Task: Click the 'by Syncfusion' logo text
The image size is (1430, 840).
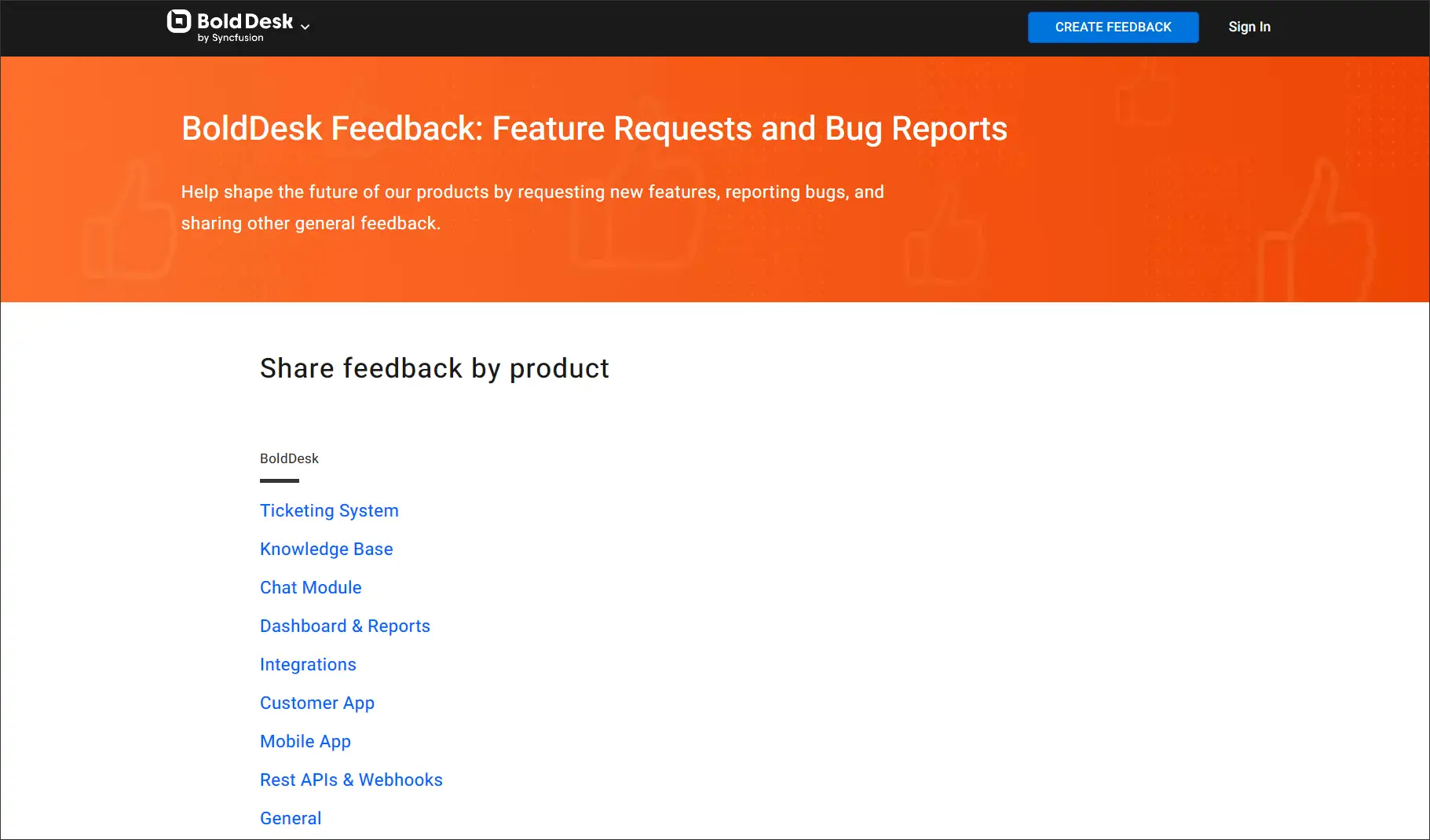Action: click(x=230, y=38)
